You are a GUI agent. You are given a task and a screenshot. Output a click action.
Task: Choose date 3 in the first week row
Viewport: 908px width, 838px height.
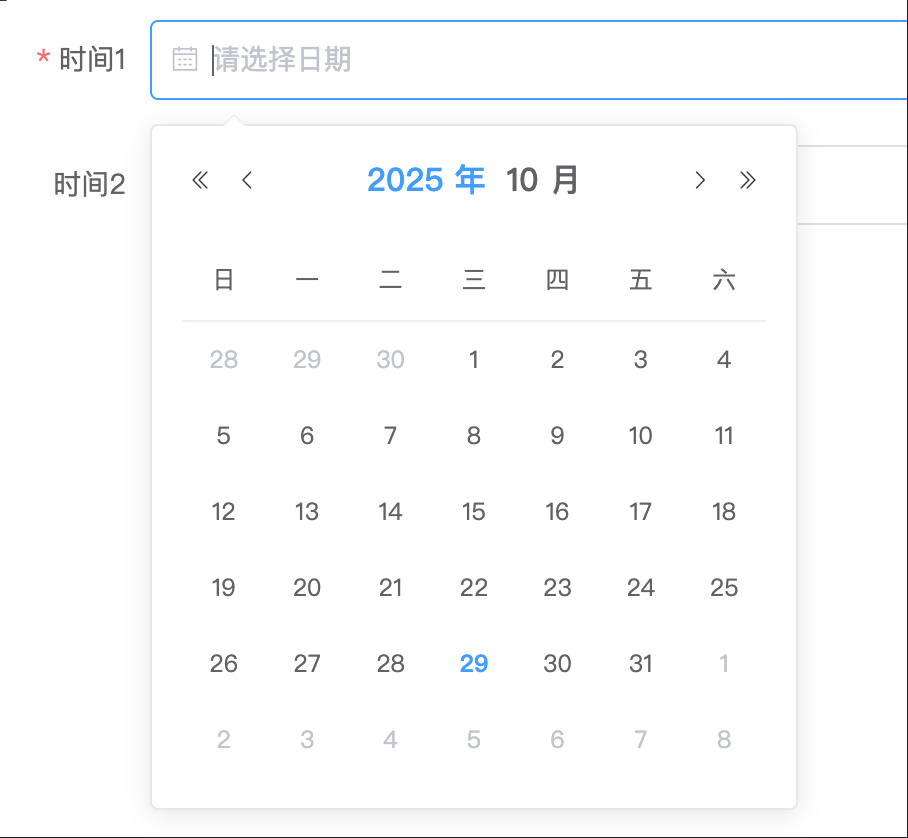(640, 360)
